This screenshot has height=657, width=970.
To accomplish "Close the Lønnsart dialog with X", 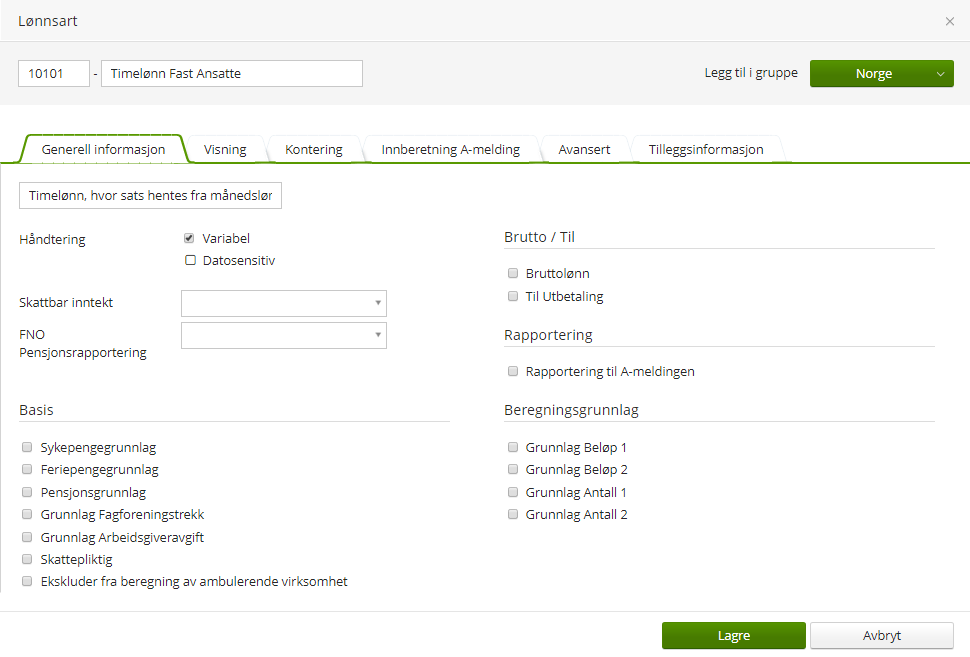I will (x=949, y=21).
